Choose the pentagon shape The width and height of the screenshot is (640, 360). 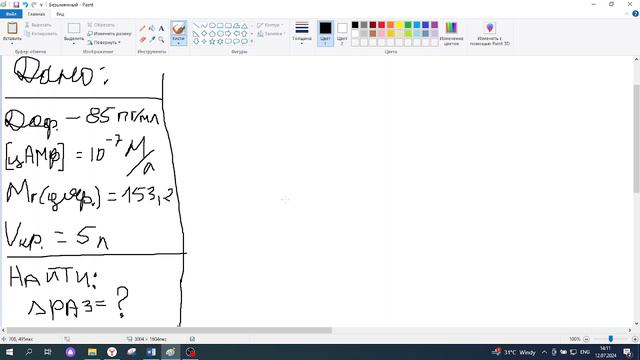tap(212, 33)
